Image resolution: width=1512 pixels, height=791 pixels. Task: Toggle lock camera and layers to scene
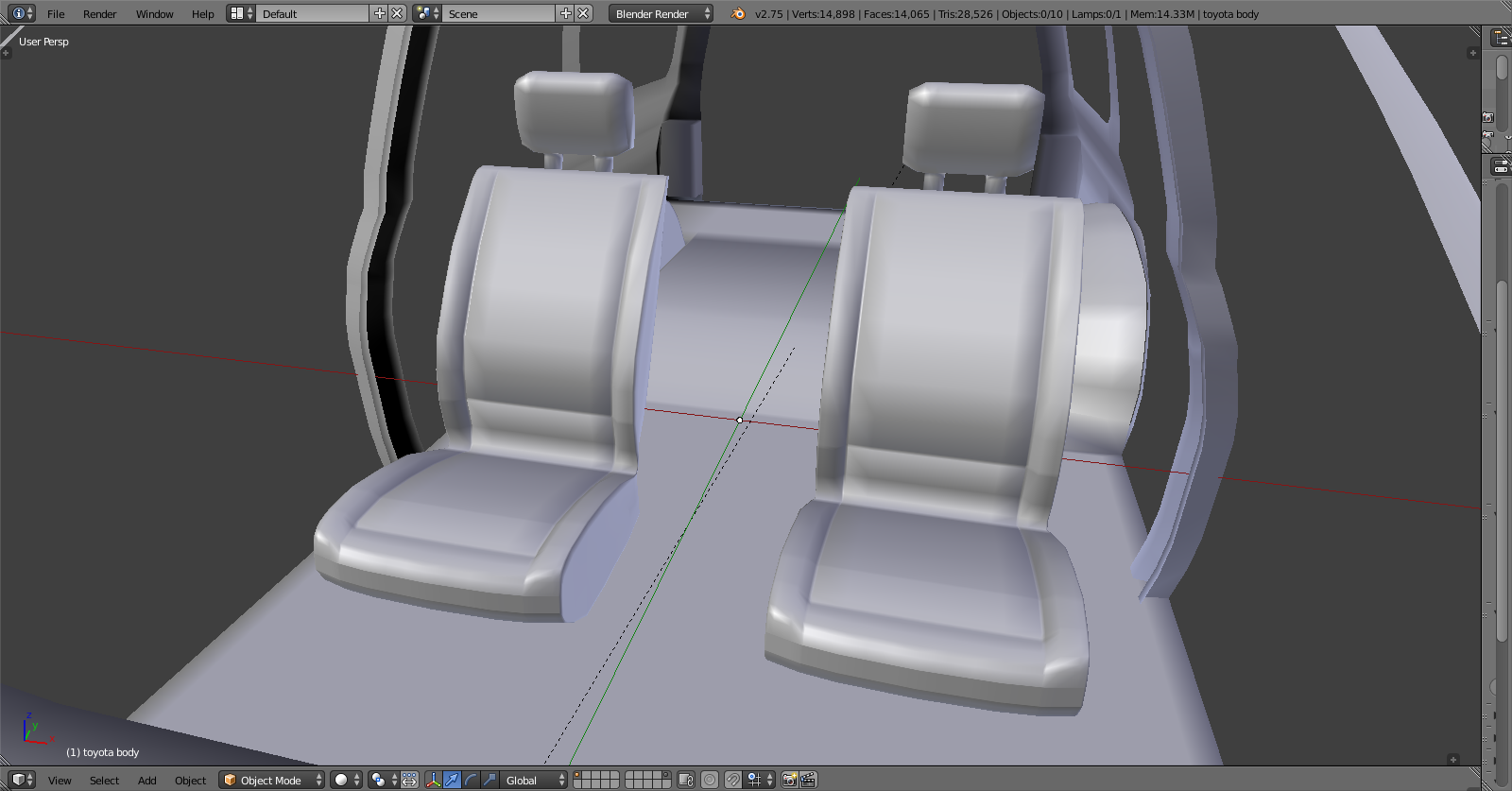686,780
